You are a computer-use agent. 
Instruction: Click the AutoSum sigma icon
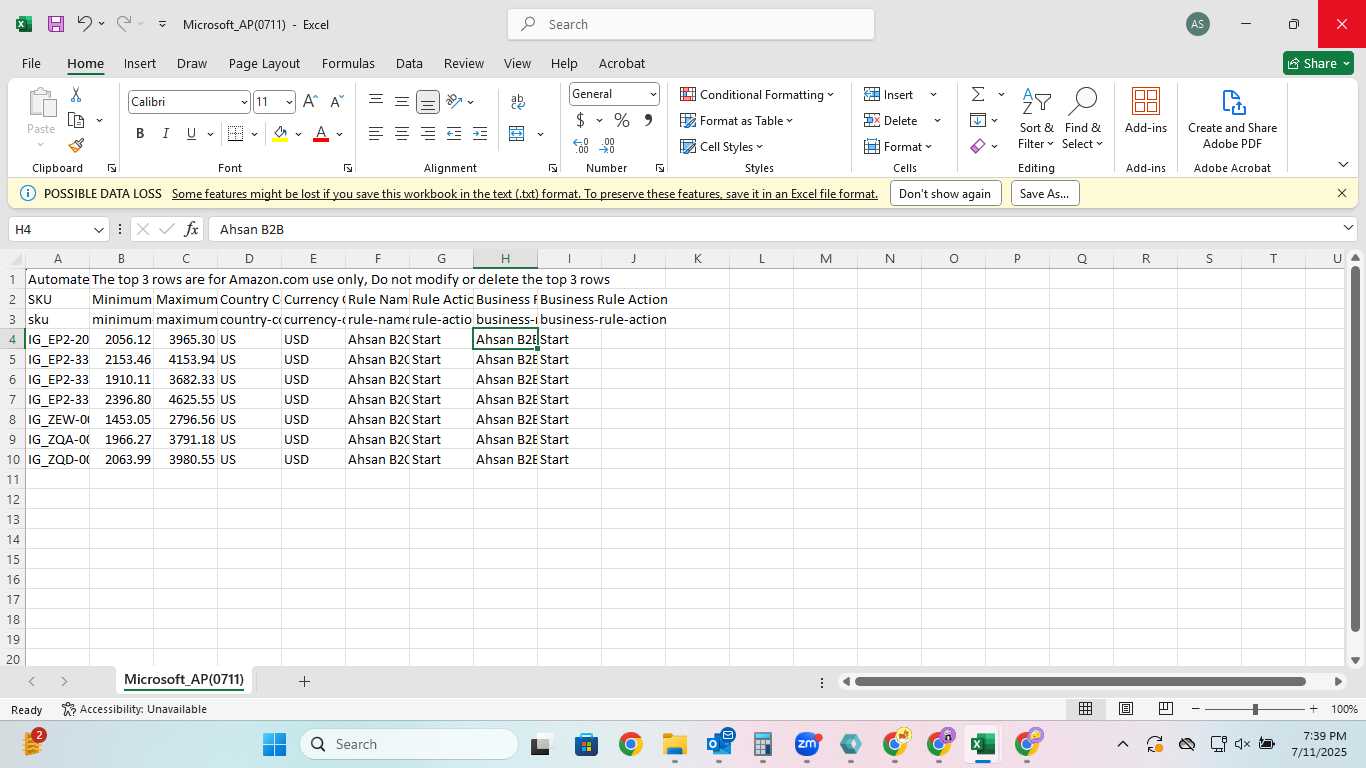(x=978, y=95)
